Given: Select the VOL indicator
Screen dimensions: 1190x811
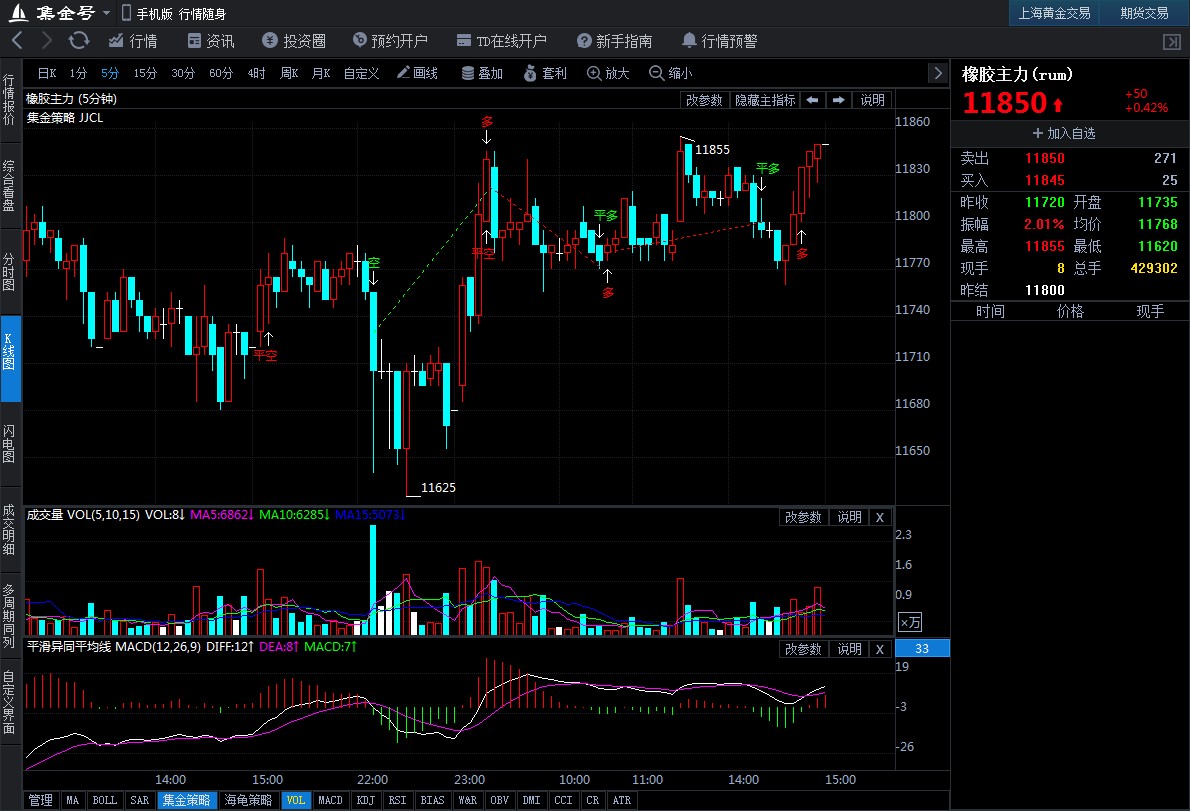Looking at the screenshot, I should coord(296,800).
